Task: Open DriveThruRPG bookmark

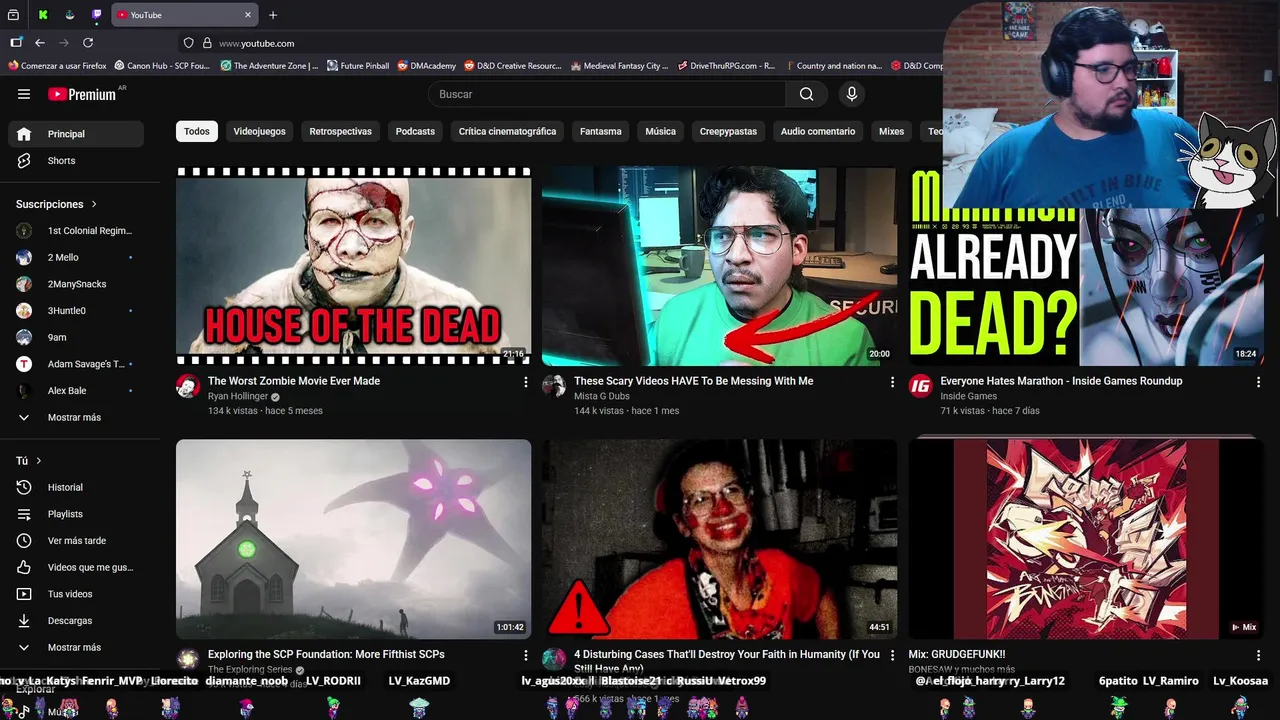Action: click(x=726, y=66)
